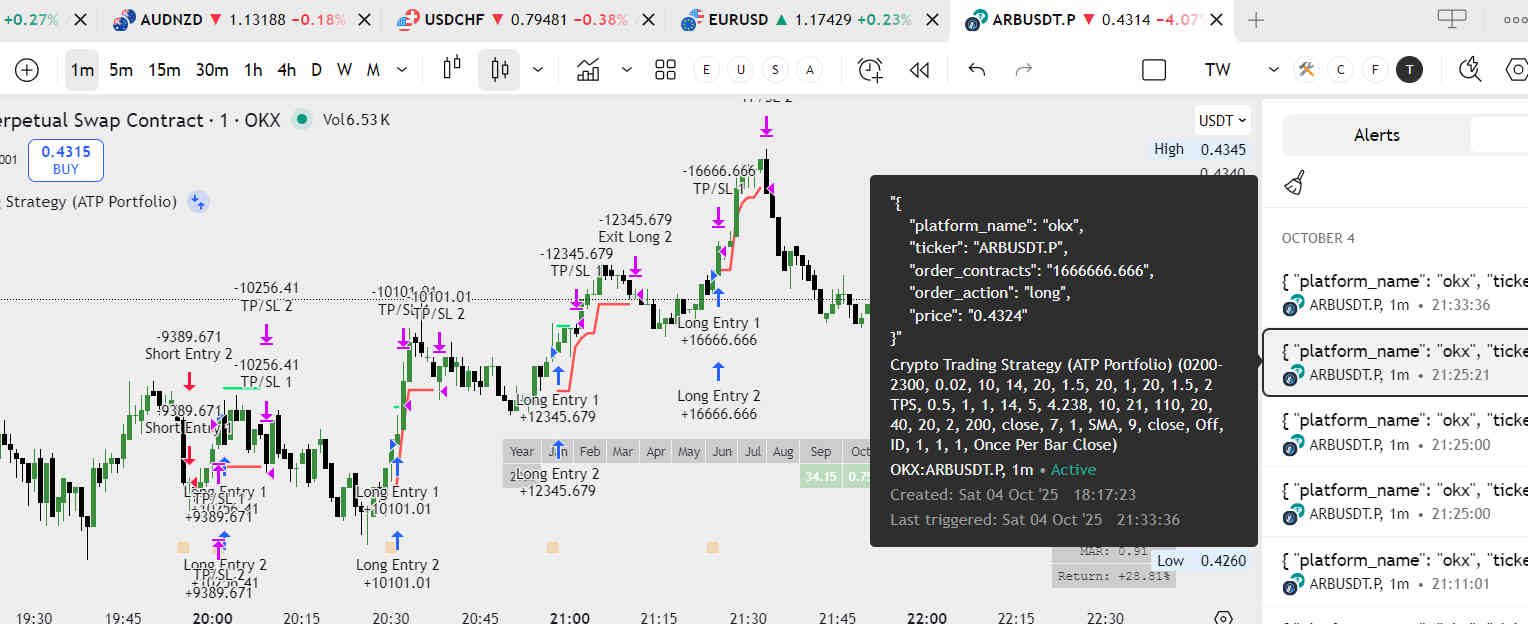1528x624 pixels.
Task: Open the chart style dropdown arrow
Action: click(538, 70)
